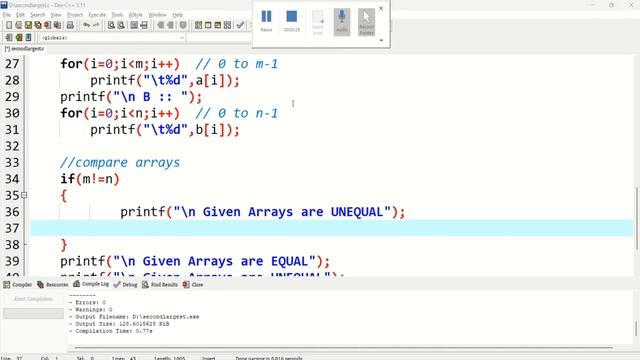Open the Project menu

pos(75,15)
